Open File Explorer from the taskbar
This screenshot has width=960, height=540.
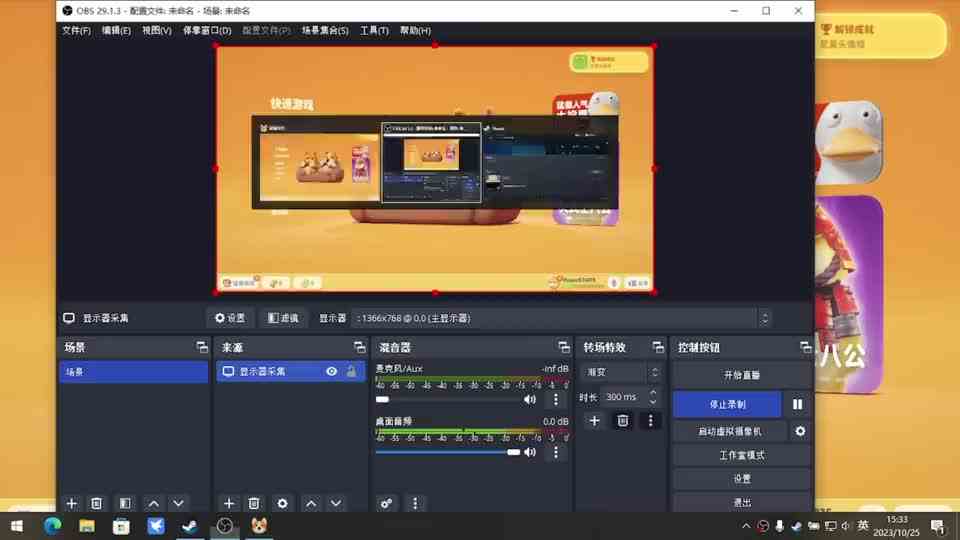pyautogui.click(x=87, y=526)
